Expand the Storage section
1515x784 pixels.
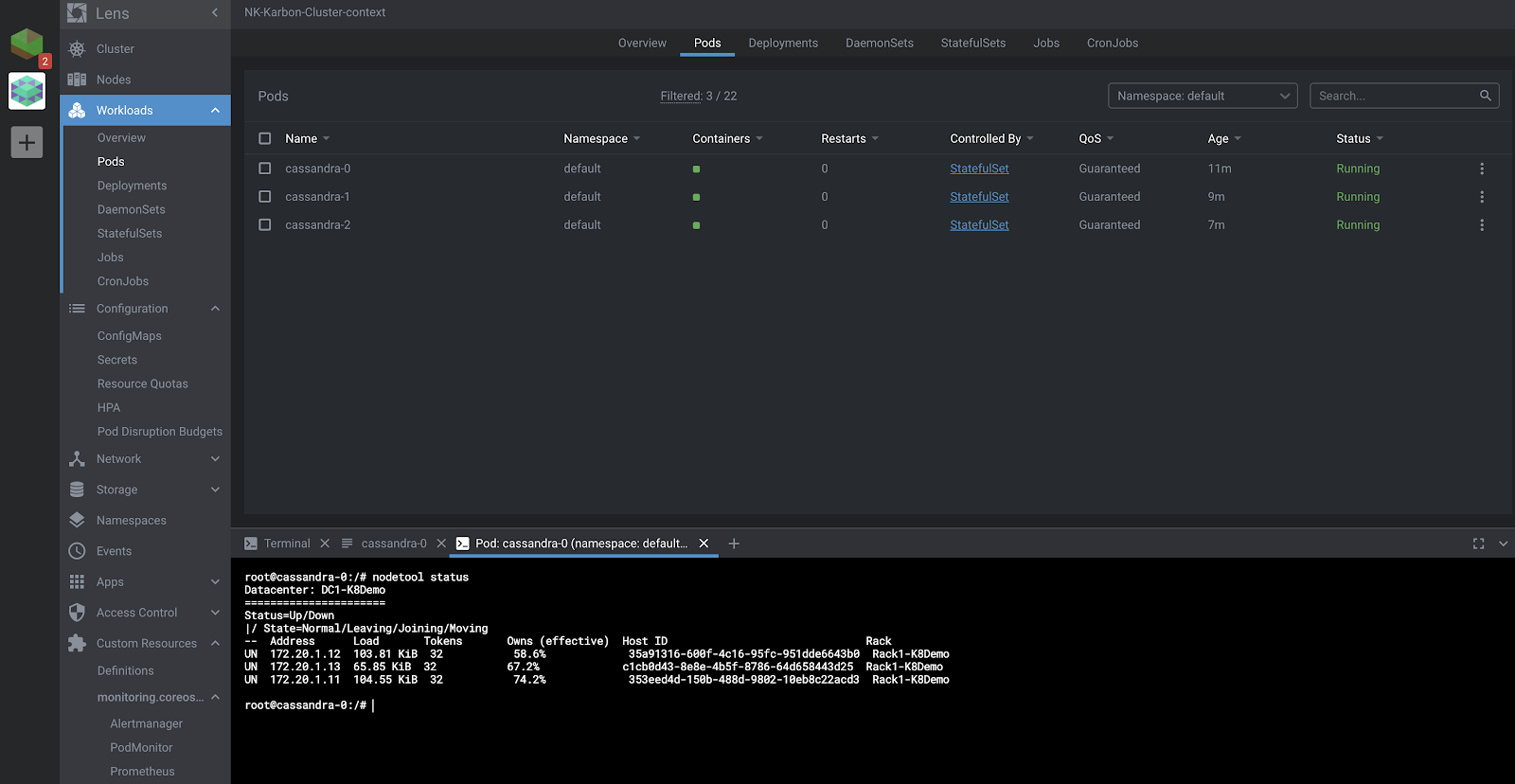click(215, 490)
